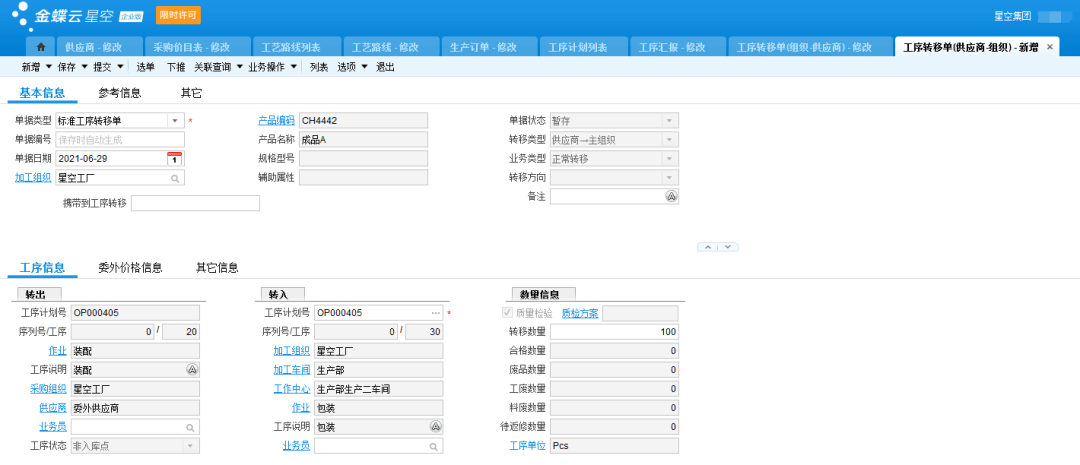Switch to the 工序汇报 - 修改 tab
Screen dimensions: 1080x465
pos(677,47)
